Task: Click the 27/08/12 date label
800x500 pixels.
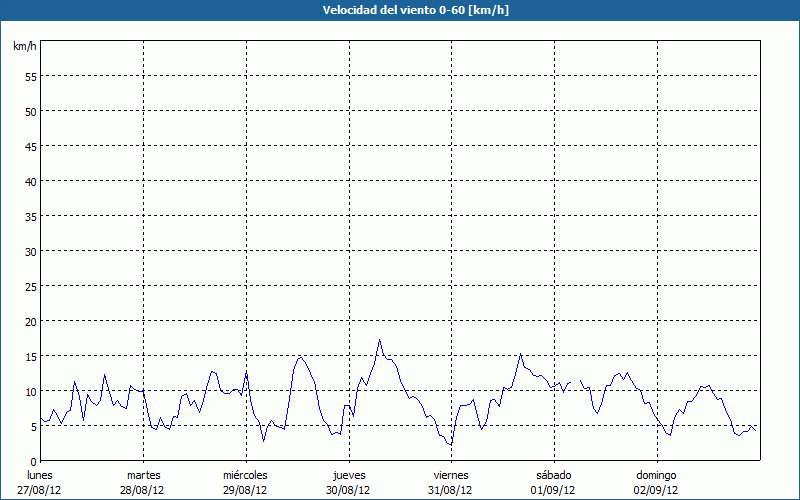Action: click(40, 490)
